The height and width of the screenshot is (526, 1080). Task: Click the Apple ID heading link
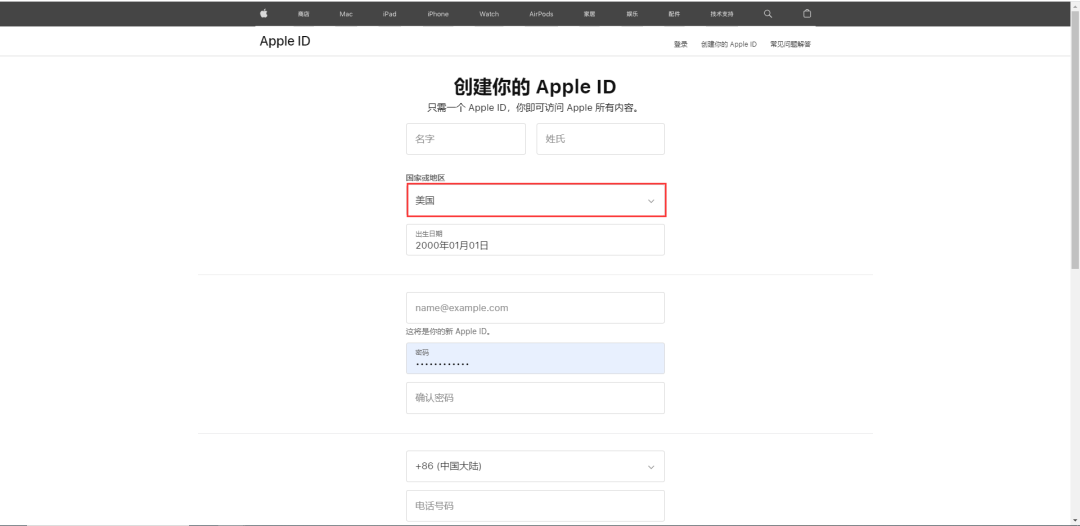(285, 41)
